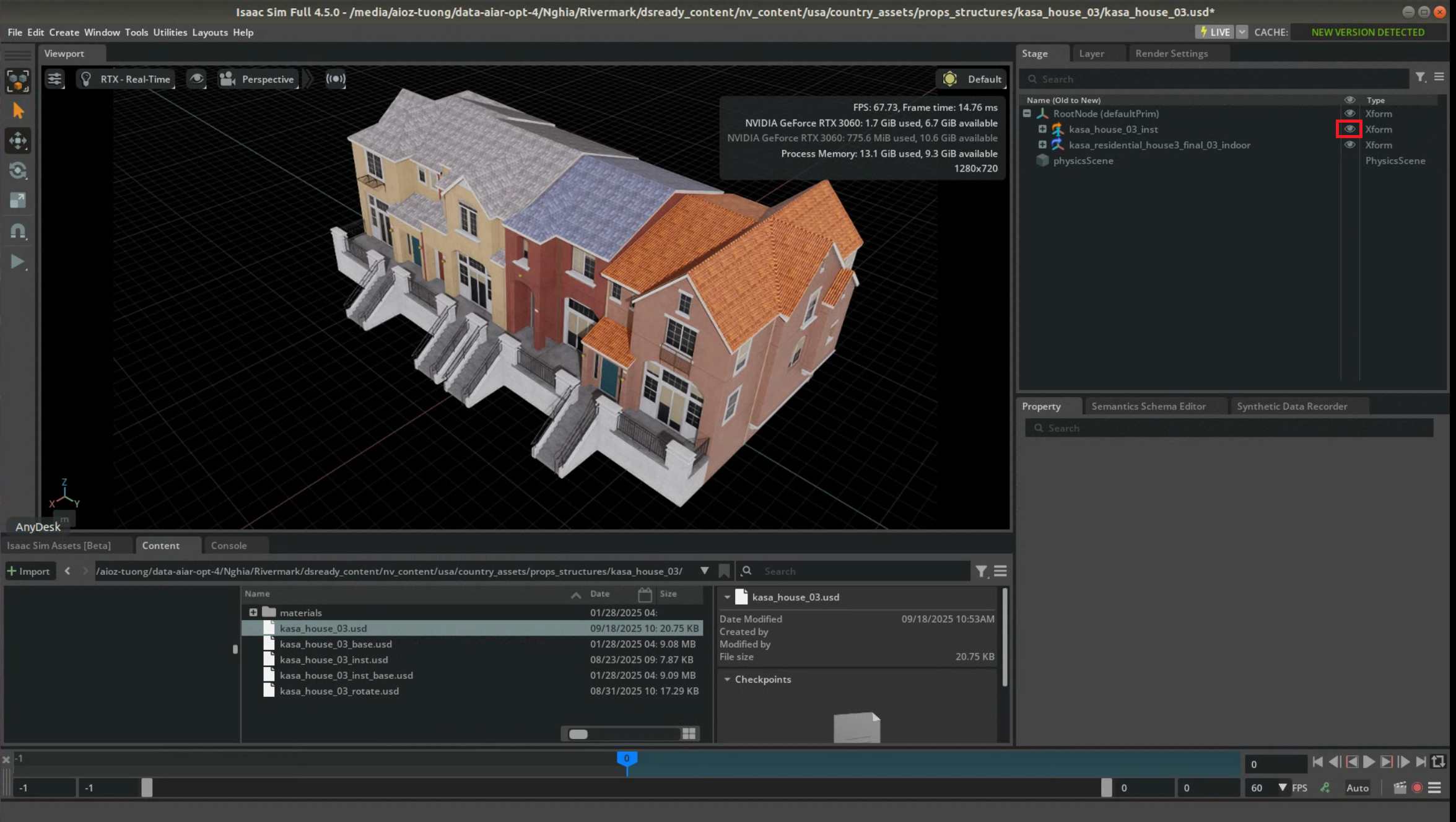Viewport: 1456px width, 822px height.
Task: Toggle timeline loop playback
Action: pos(1439,763)
